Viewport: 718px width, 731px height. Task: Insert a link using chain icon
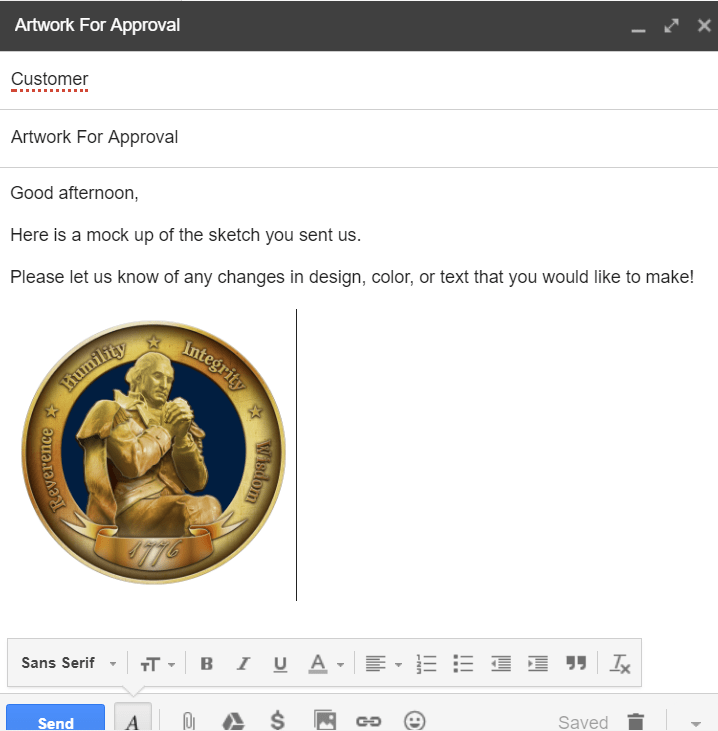tap(369, 721)
